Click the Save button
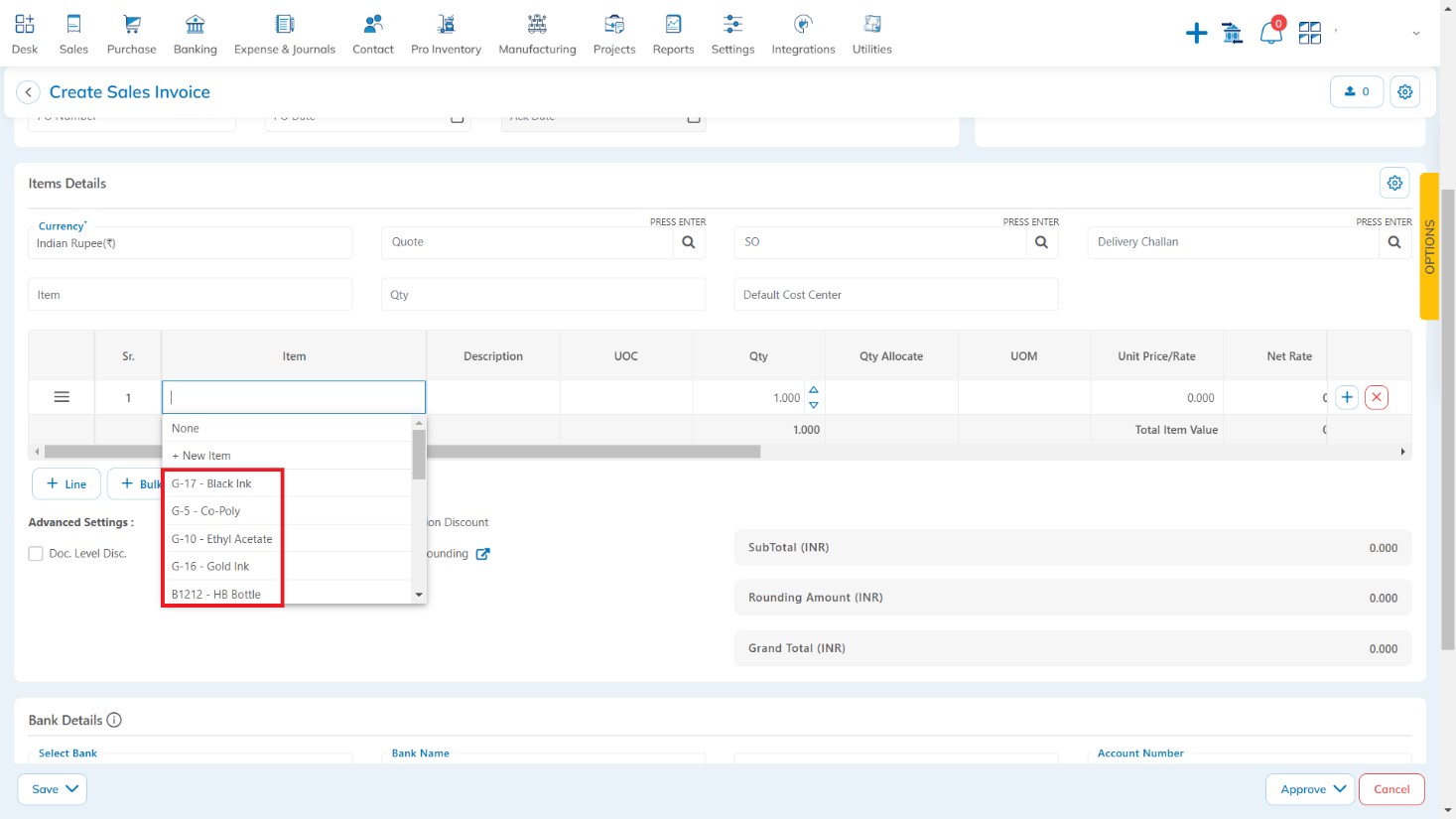 pos(53,789)
